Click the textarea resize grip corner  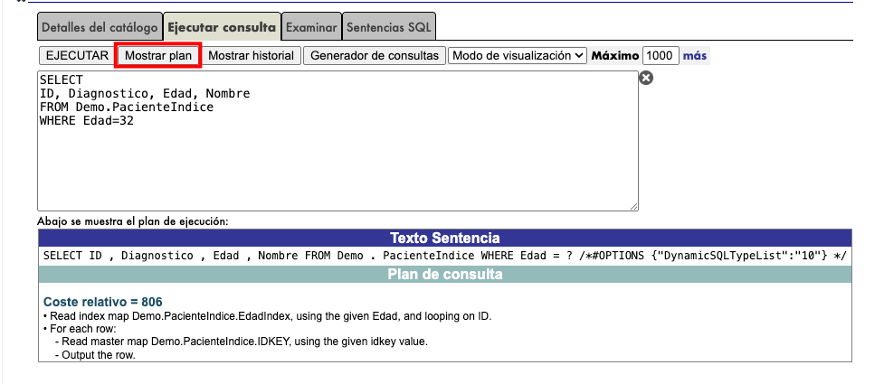coord(634,207)
